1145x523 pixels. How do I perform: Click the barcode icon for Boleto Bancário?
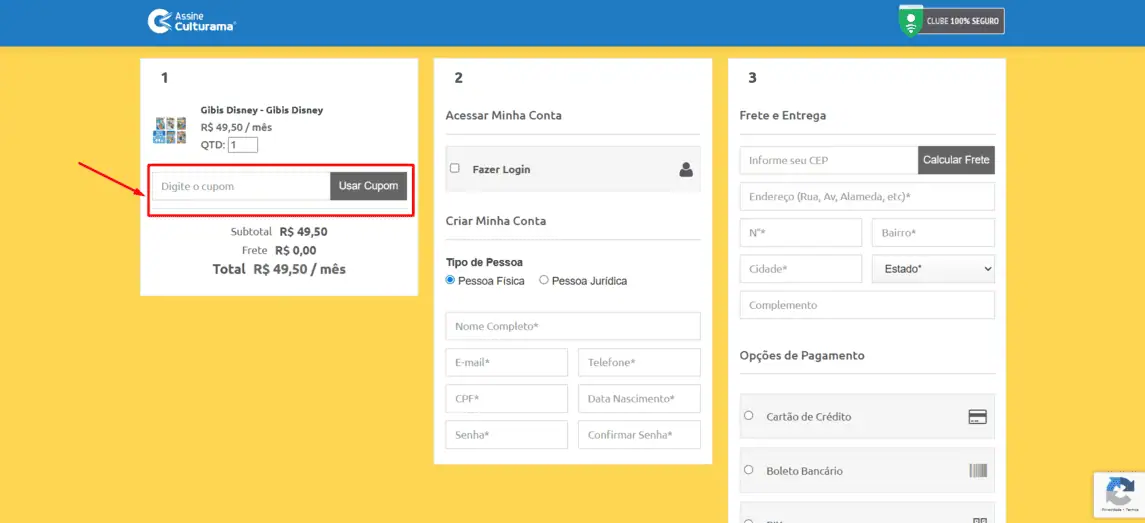pyautogui.click(x=977, y=471)
